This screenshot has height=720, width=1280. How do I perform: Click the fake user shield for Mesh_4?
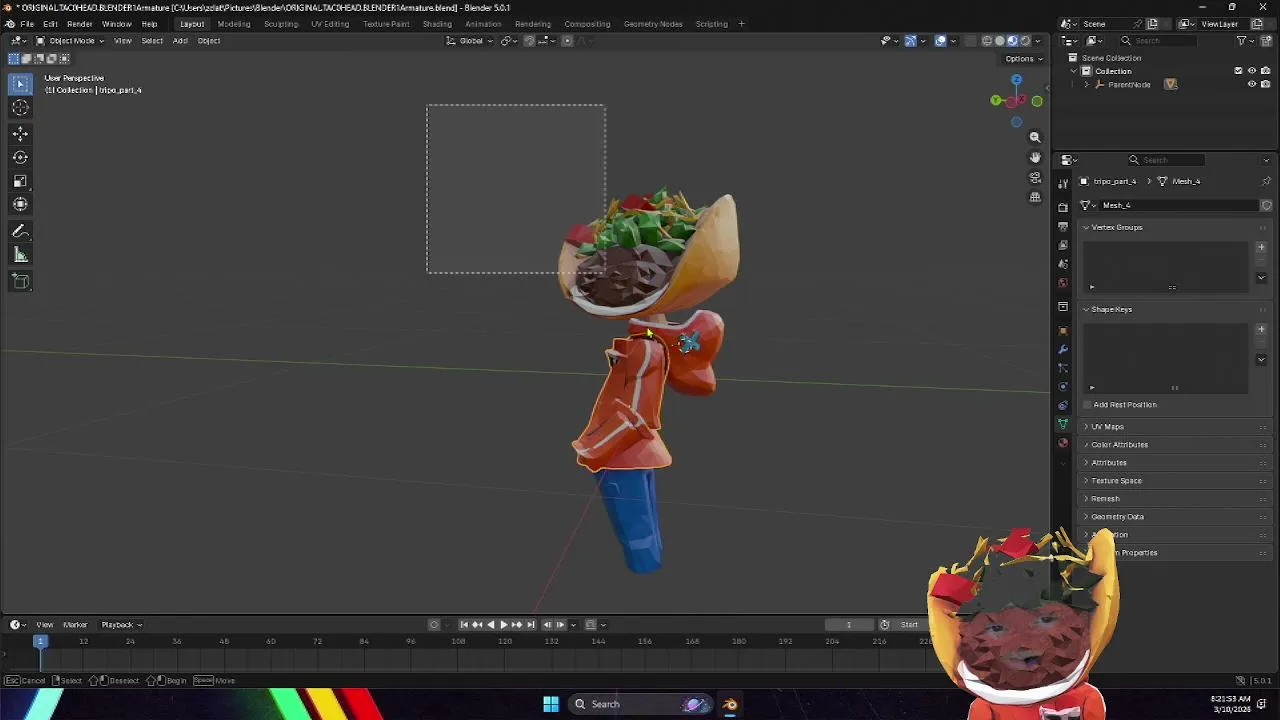pos(1266,205)
